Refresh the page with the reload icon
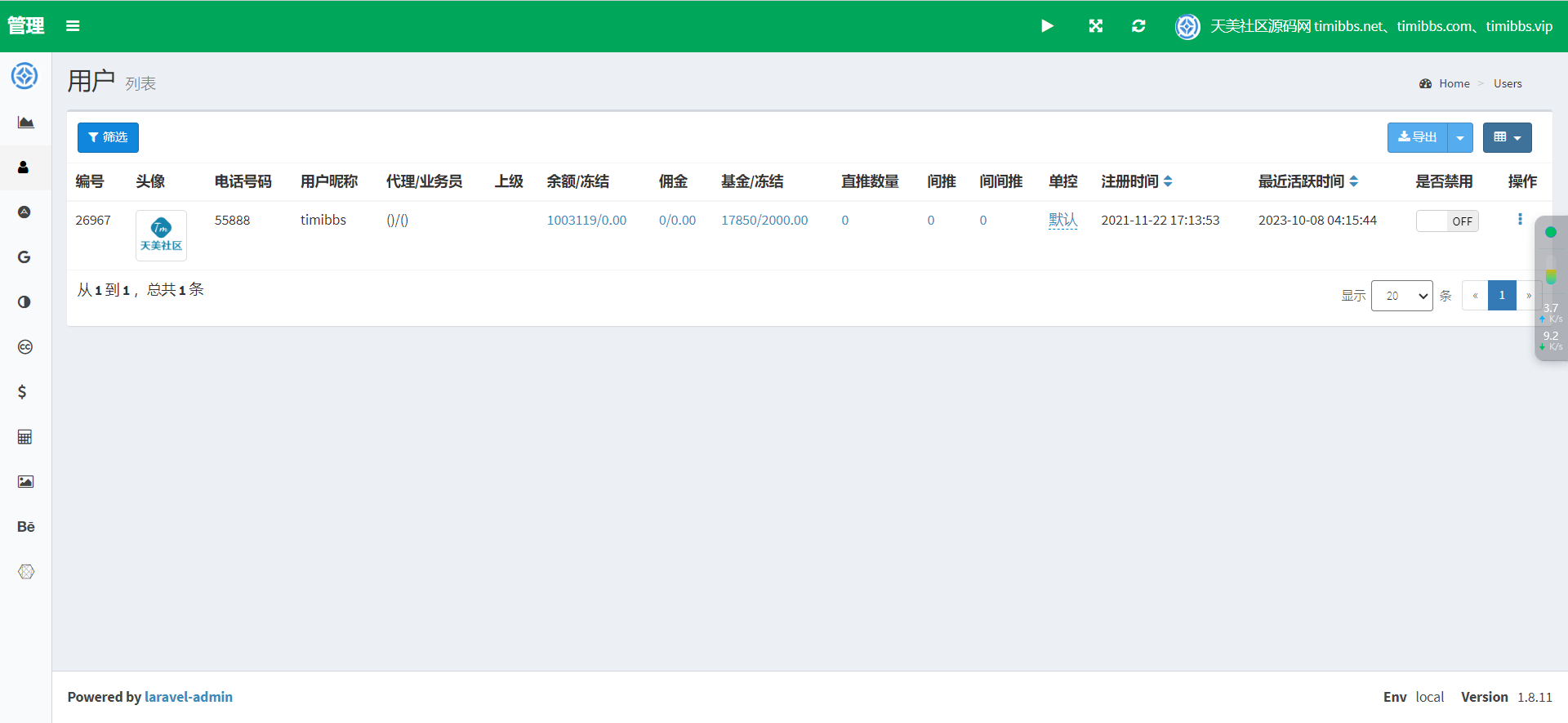This screenshot has height=723, width=1568. [1138, 26]
